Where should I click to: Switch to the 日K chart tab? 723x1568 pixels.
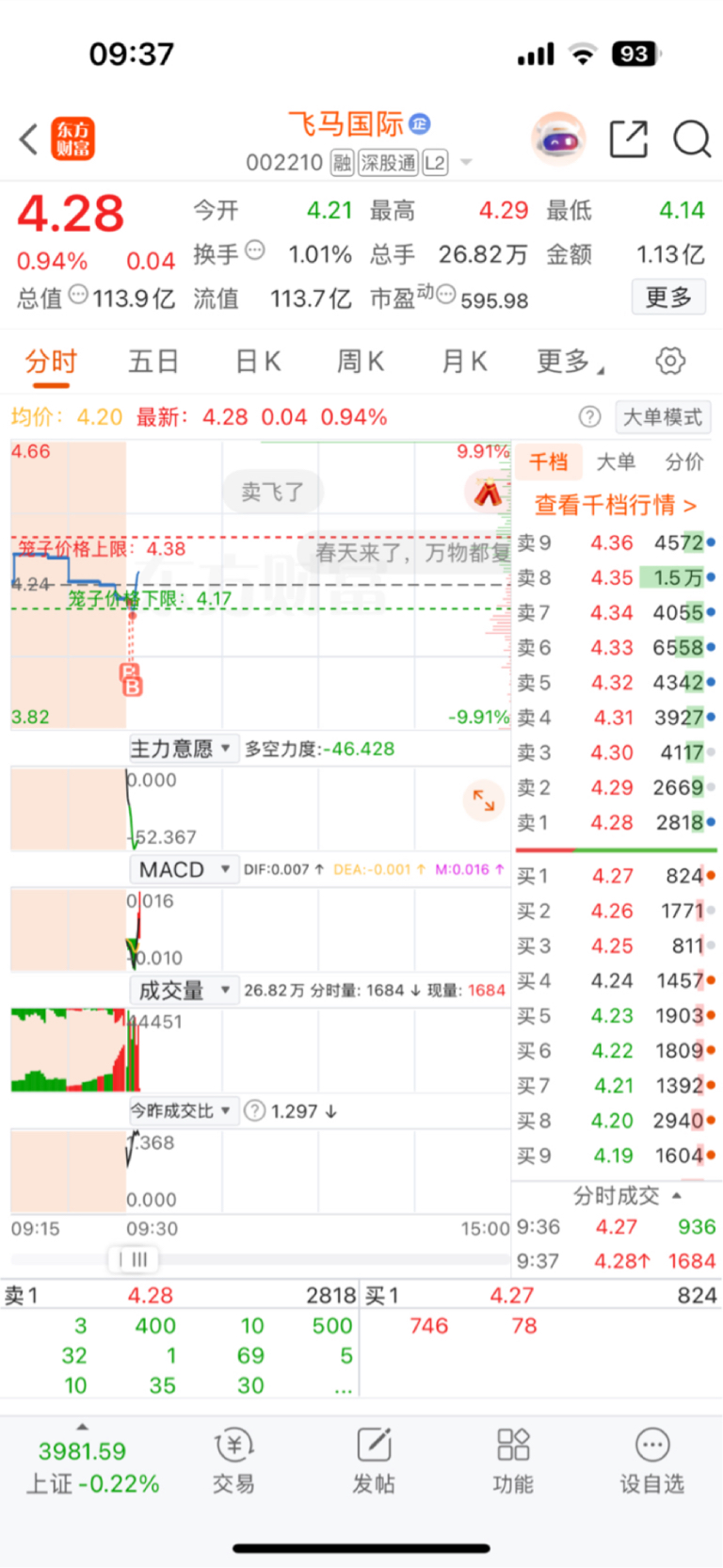pyautogui.click(x=257, y=362)
